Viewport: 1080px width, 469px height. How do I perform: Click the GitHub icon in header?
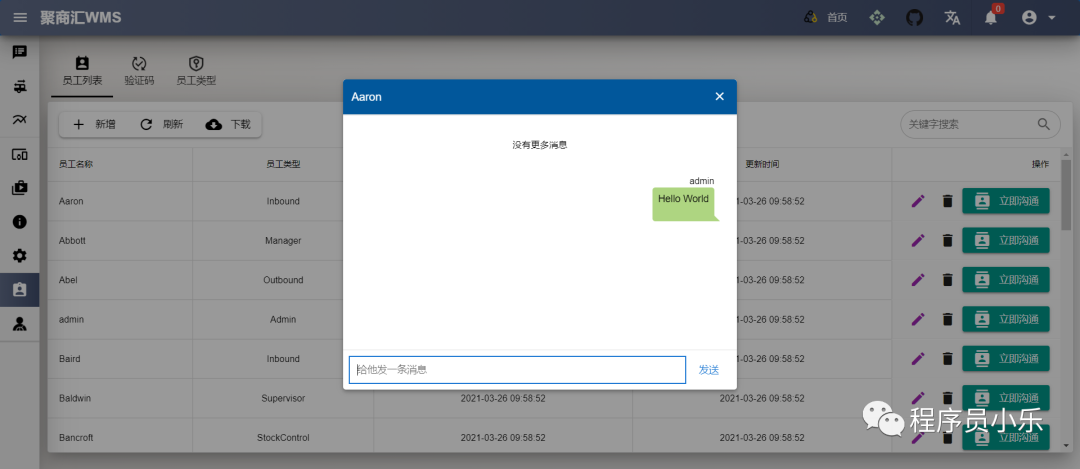click(914, 17)
